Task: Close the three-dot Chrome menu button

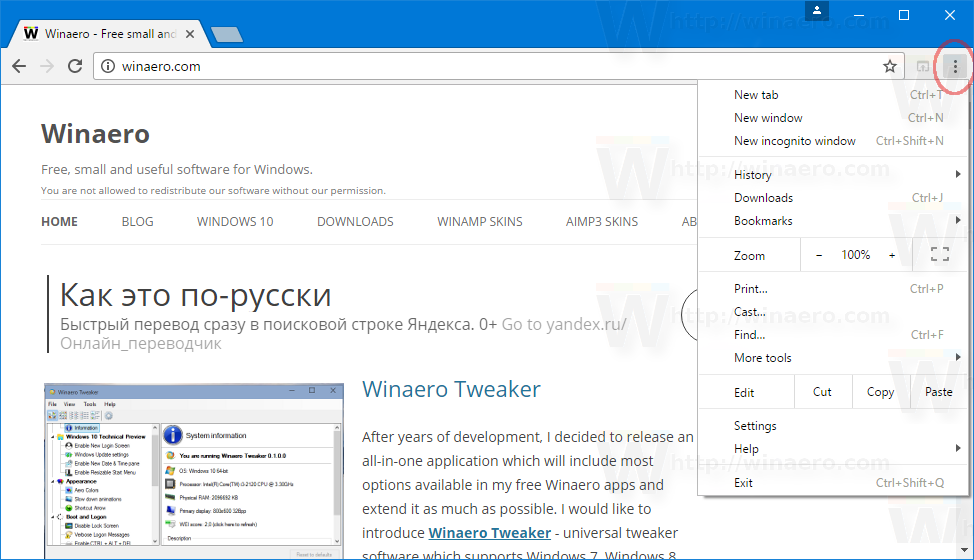Action: coord(955,66)
